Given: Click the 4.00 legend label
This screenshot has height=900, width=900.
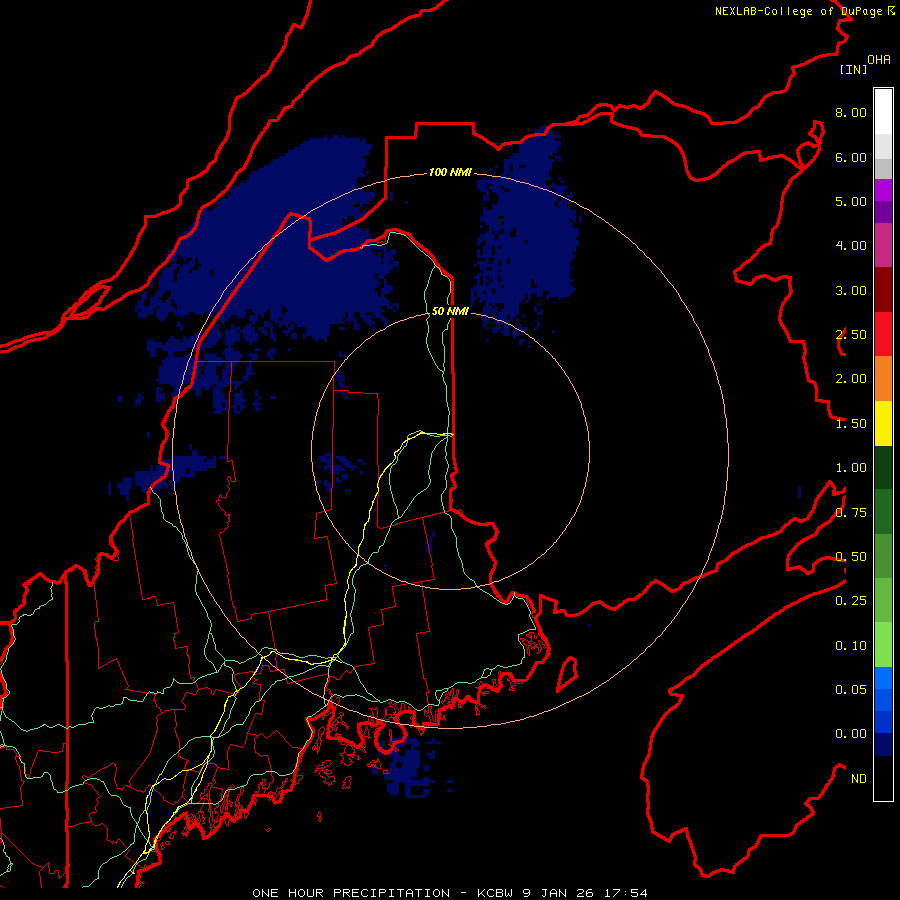Looking at the screenshot, I should point(851,246).
